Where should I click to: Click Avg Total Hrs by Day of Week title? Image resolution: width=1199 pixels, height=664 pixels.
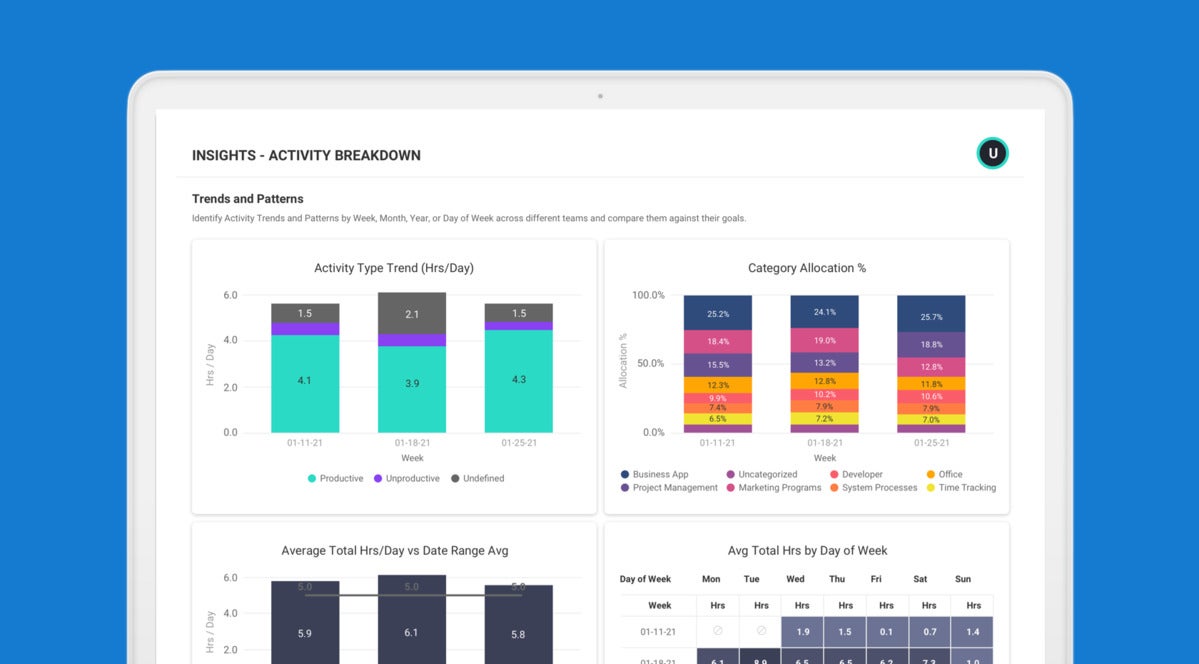pyautogui.click(x=807, y=551)
